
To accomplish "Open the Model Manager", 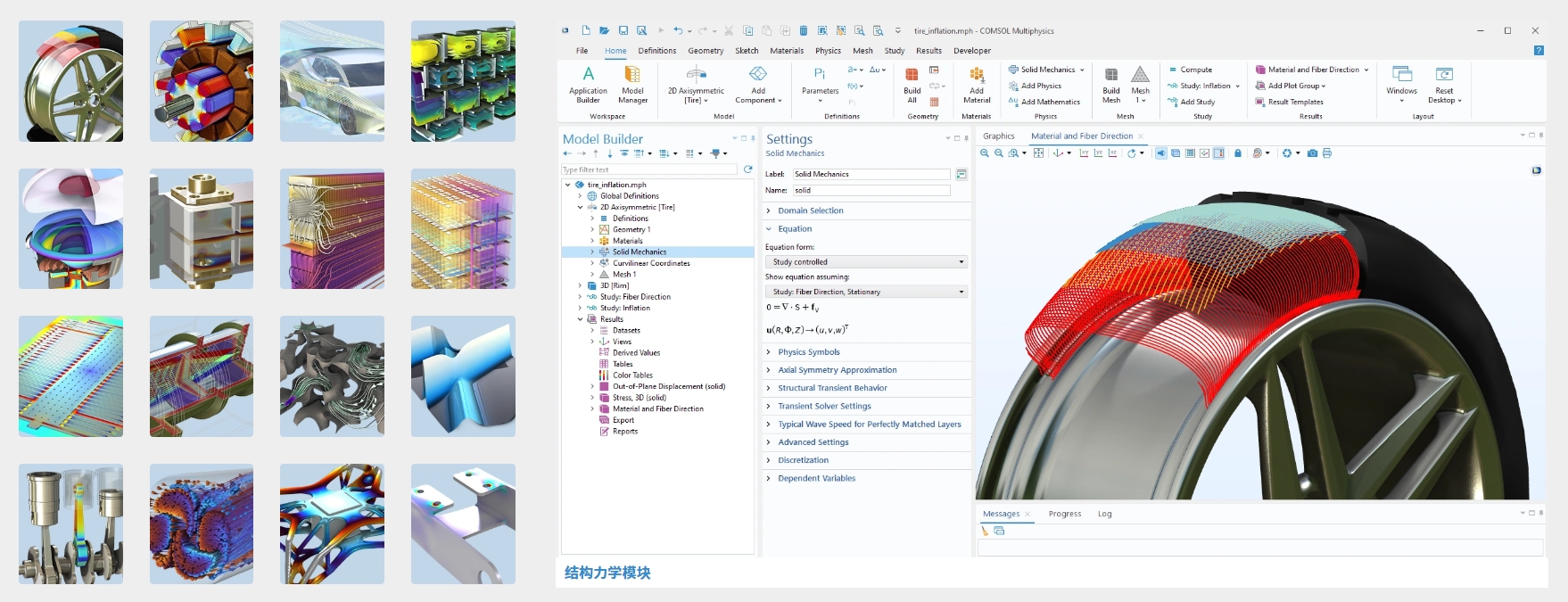I will coord(632,85).
